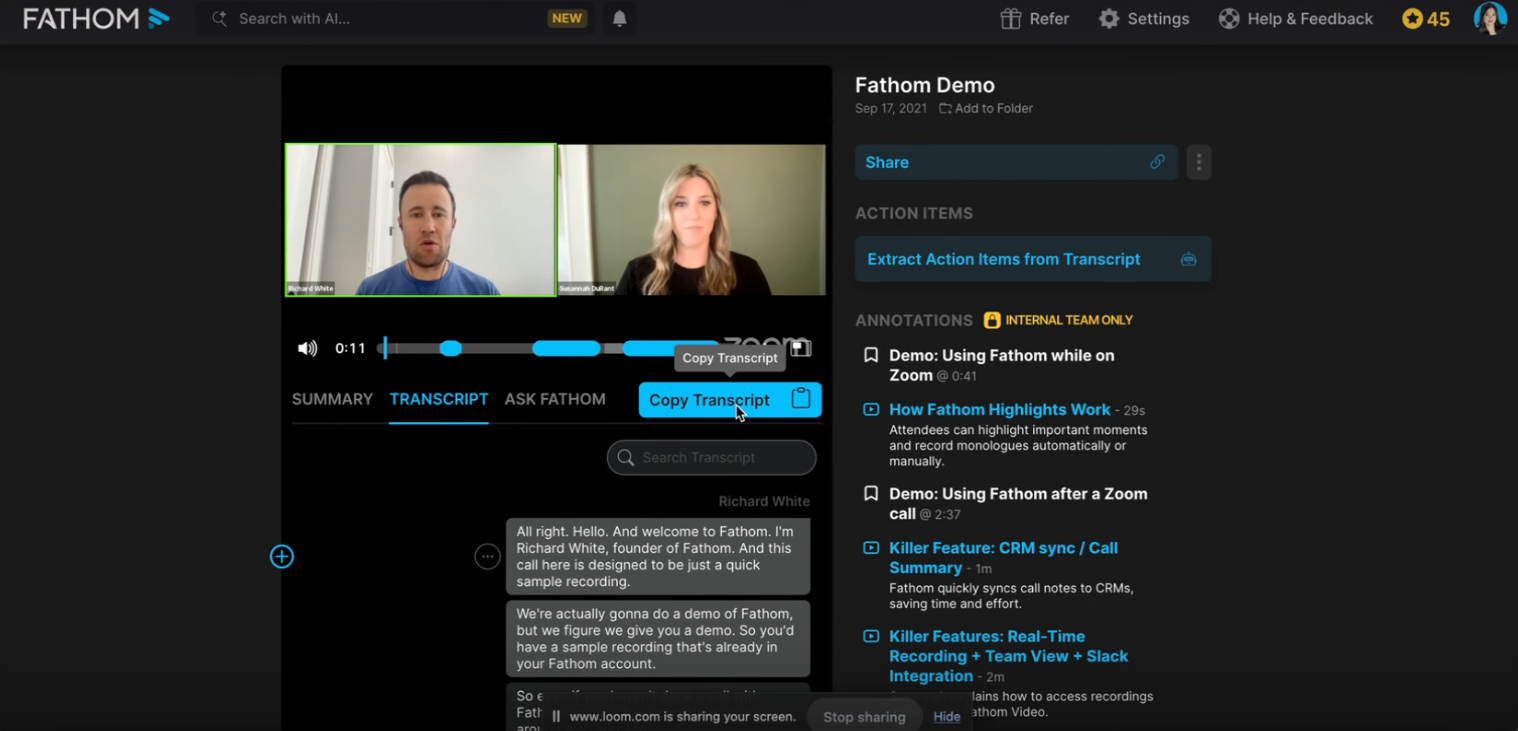Click the Fathom logo in the header
The width and height of the screenshot is (1518, 731).
click(96, 18)
